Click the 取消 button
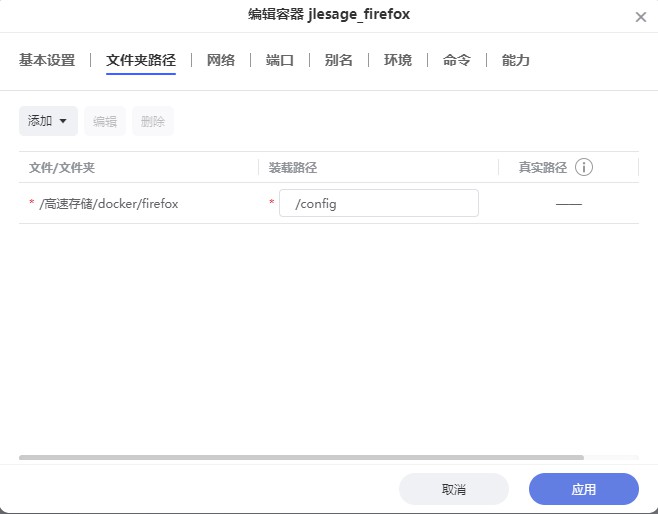 (454, 489)
